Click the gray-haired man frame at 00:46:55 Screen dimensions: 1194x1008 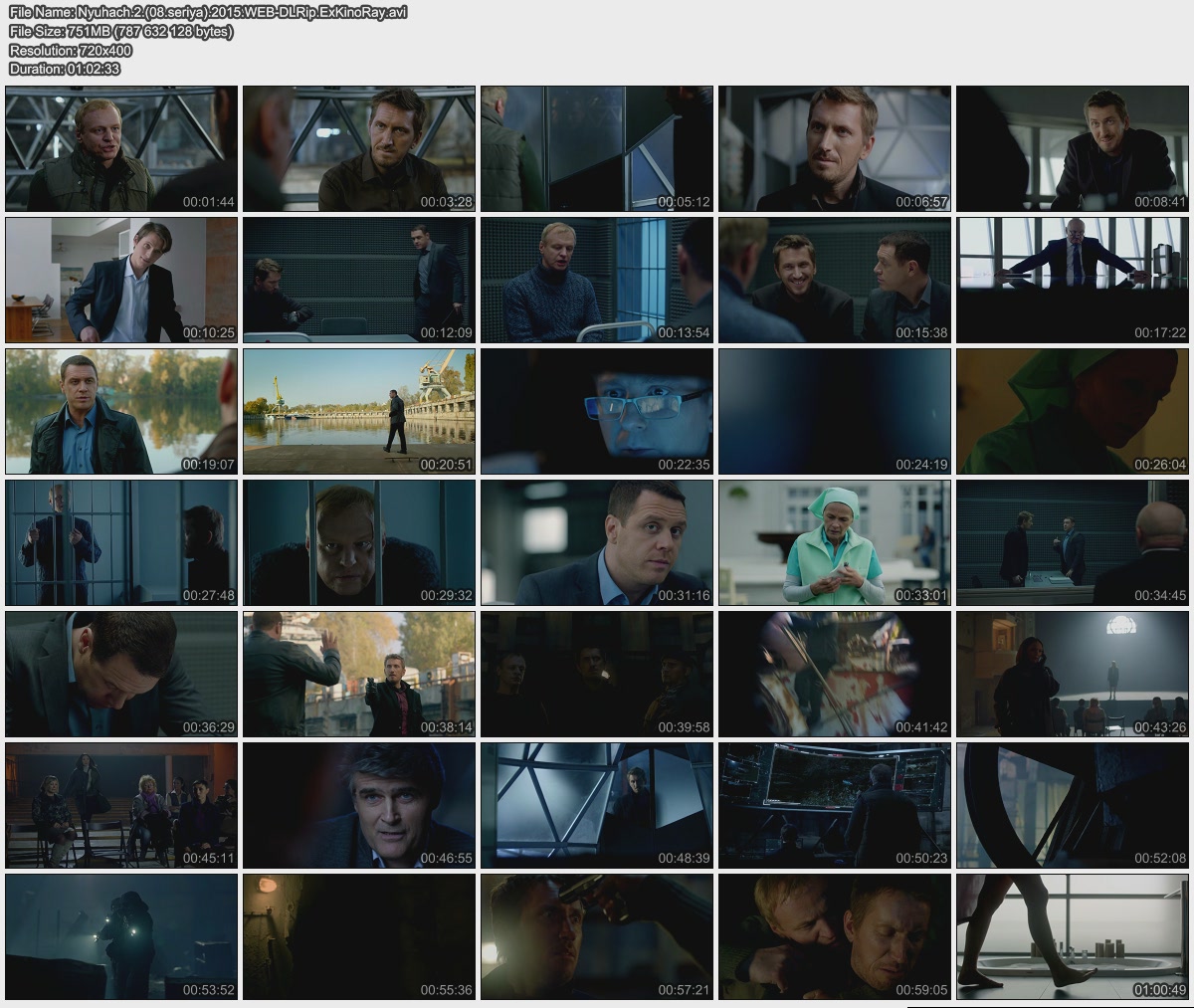point(359,805)
